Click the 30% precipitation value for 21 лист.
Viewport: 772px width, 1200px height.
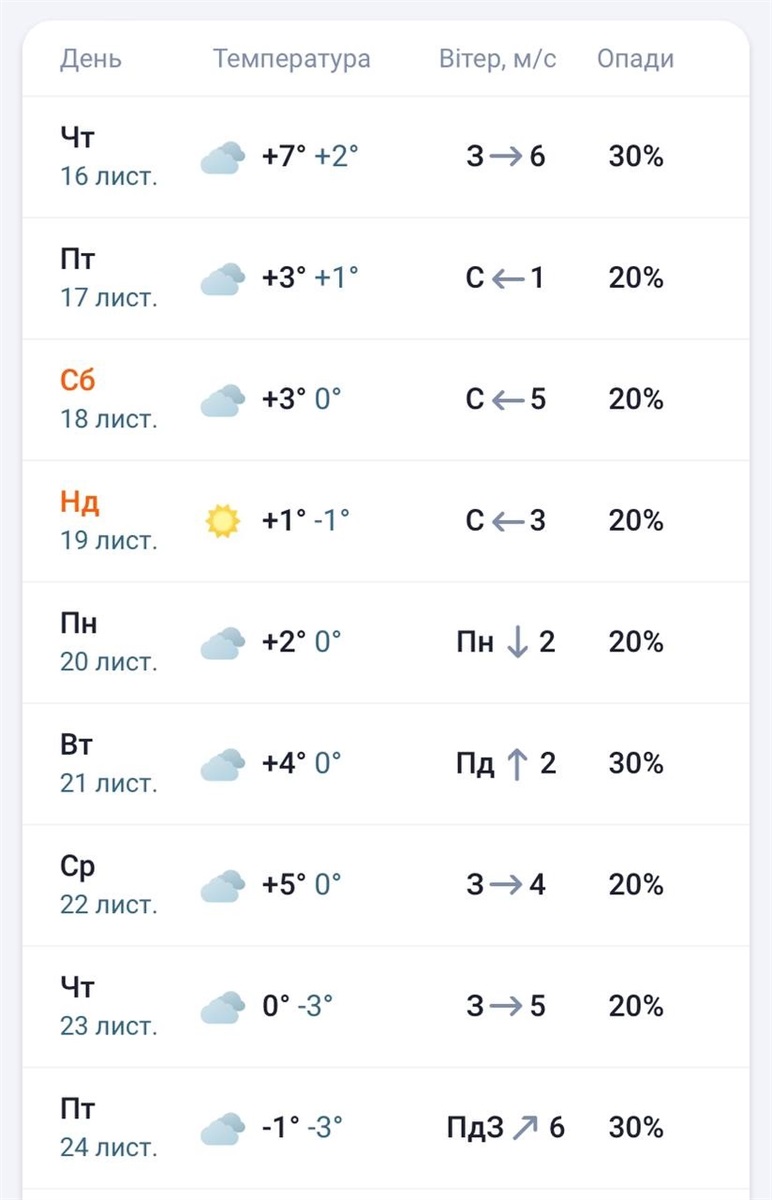pos(636,764)
